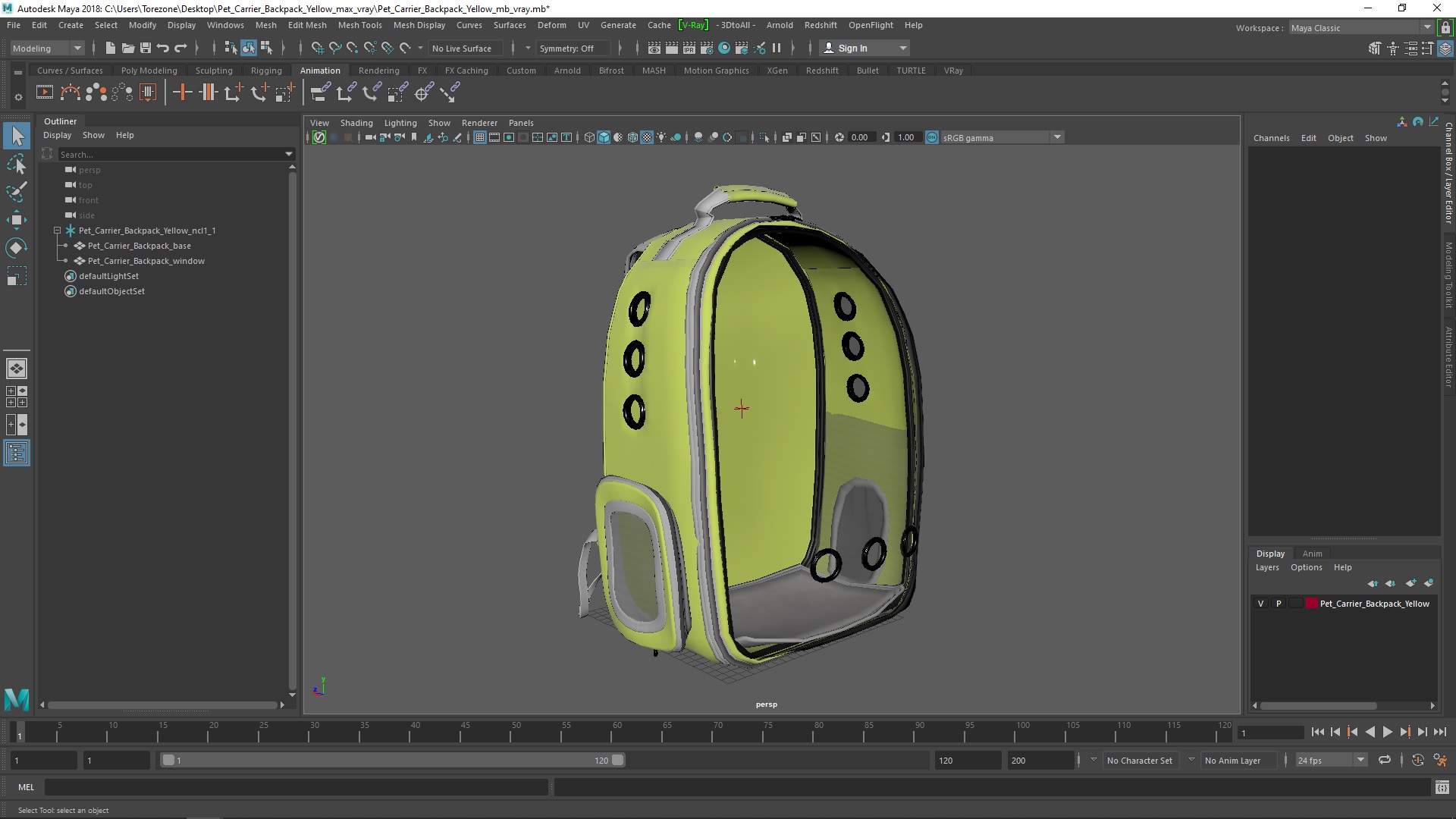Open the Modeling menu set dropdown
Screen dimensions: 1456x819
coord(47,48)
